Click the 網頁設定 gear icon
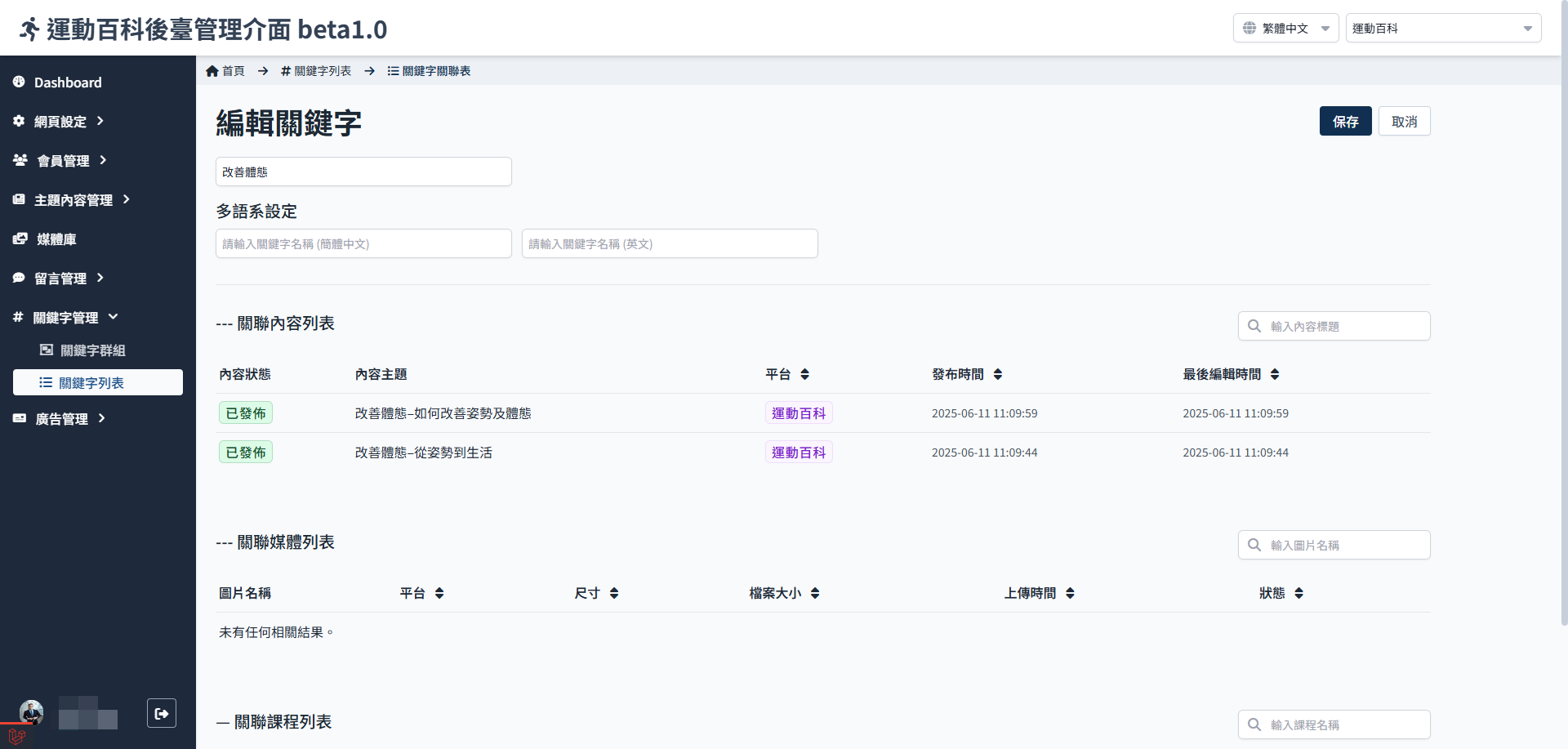The image size is (1568, 749). (x=19, y=121)
